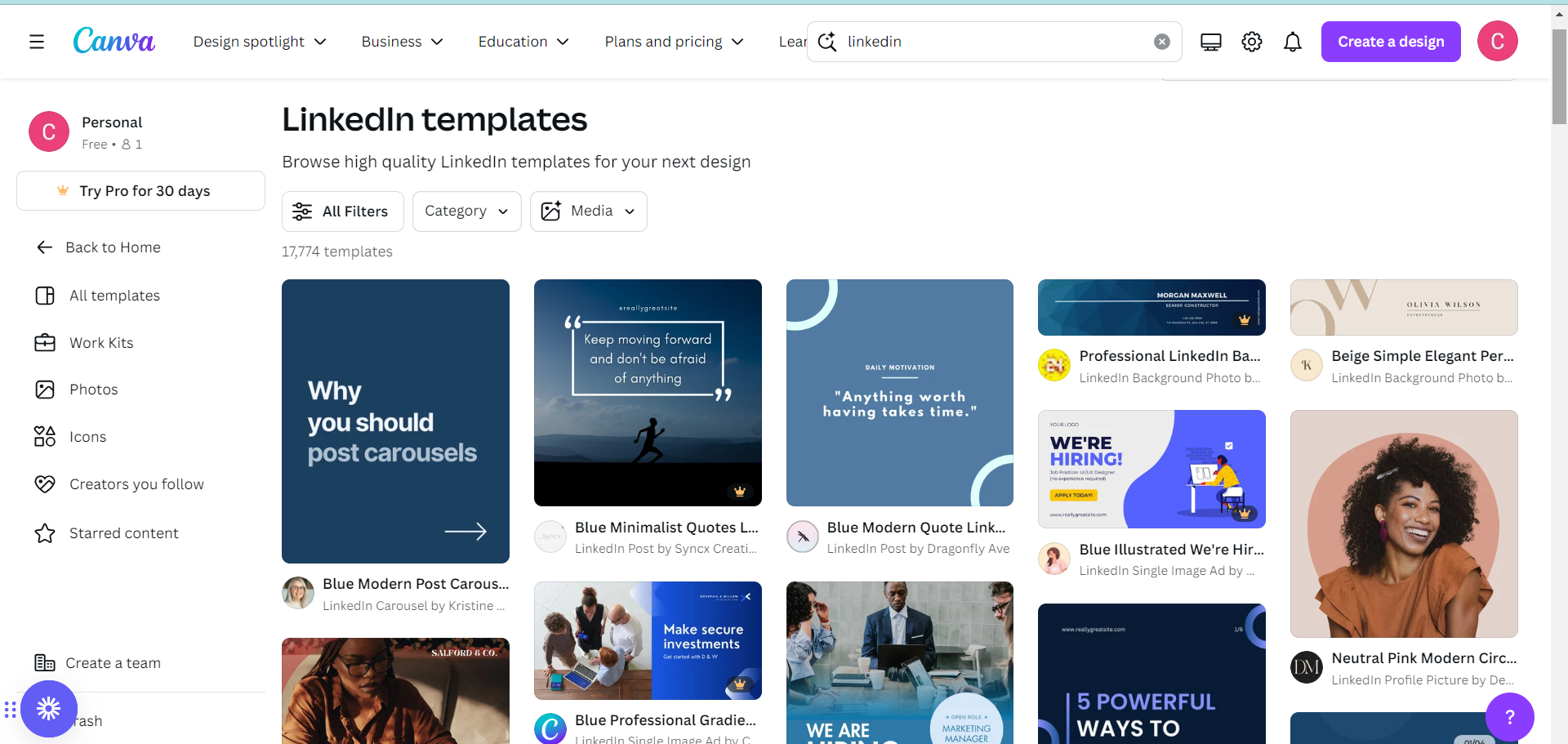Expand the Media dropdown

588,211
